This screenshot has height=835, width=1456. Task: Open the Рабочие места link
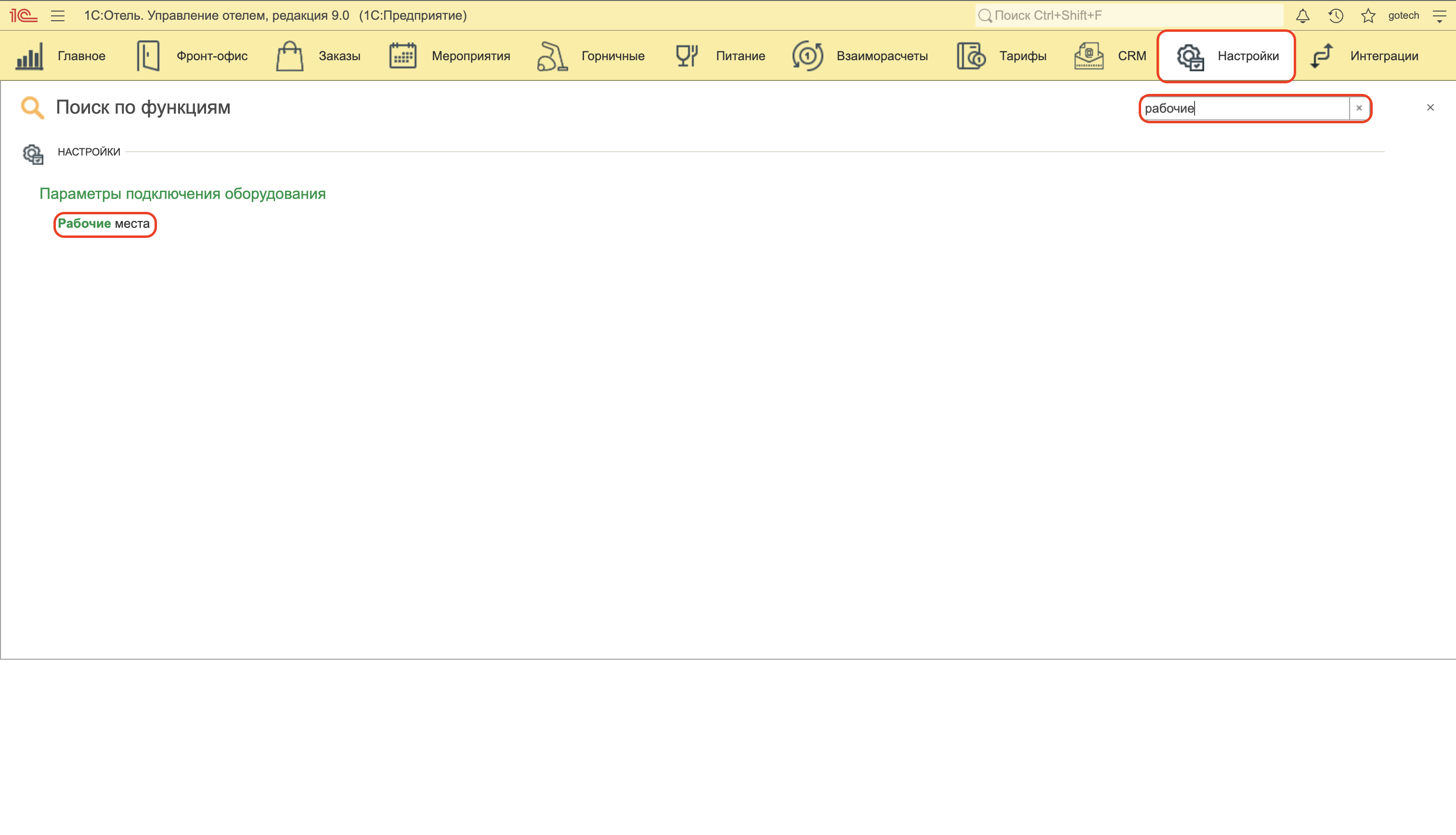click(x=104, y=223)
